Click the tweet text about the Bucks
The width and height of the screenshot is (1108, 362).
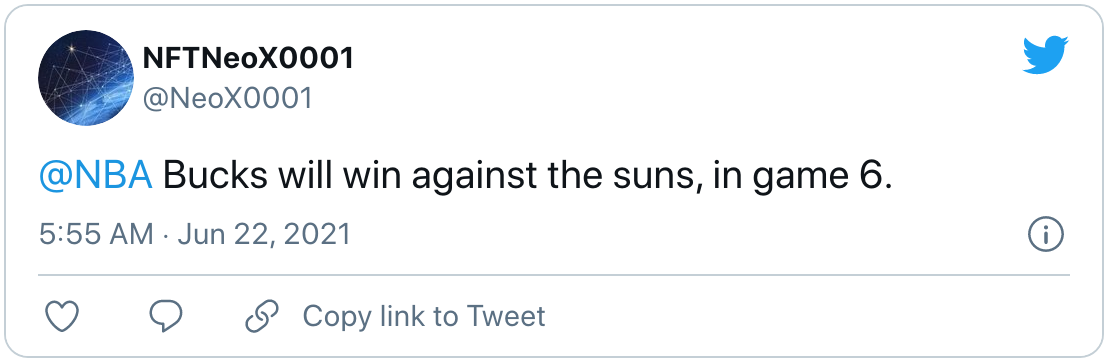(466, 177)
